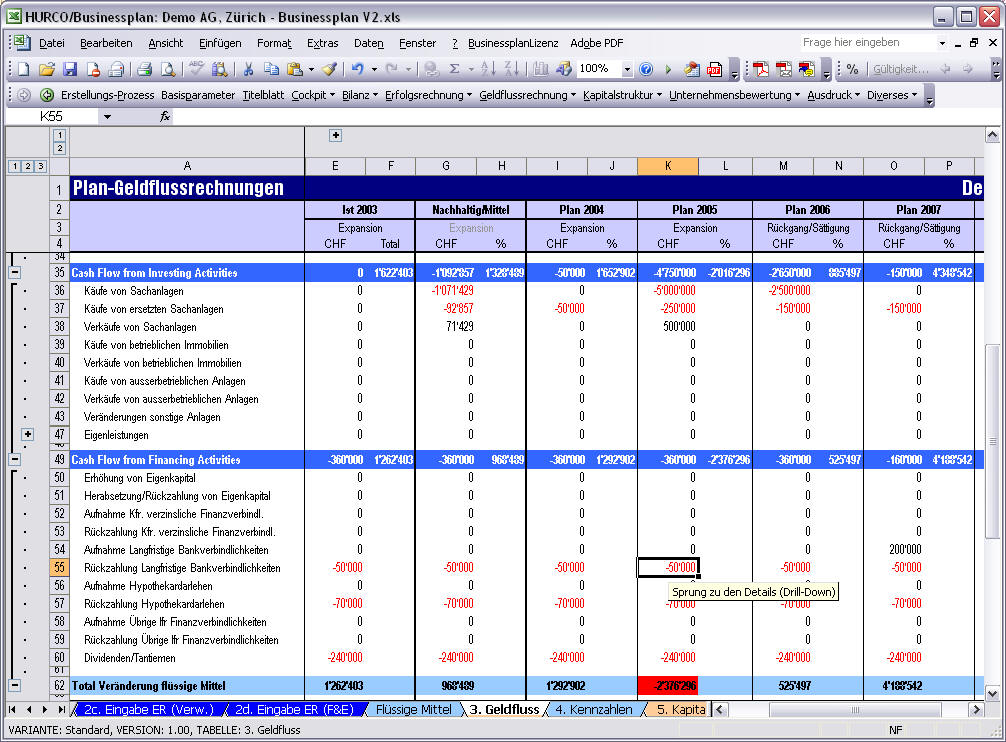Activate the Format Painter brush icon
This screenshot has width=1006, height=742.
click(330, 69)
